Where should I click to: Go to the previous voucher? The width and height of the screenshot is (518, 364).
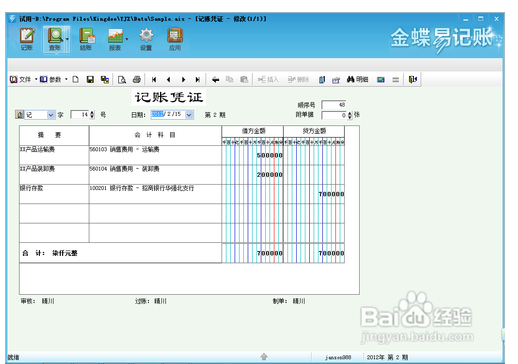168,80
